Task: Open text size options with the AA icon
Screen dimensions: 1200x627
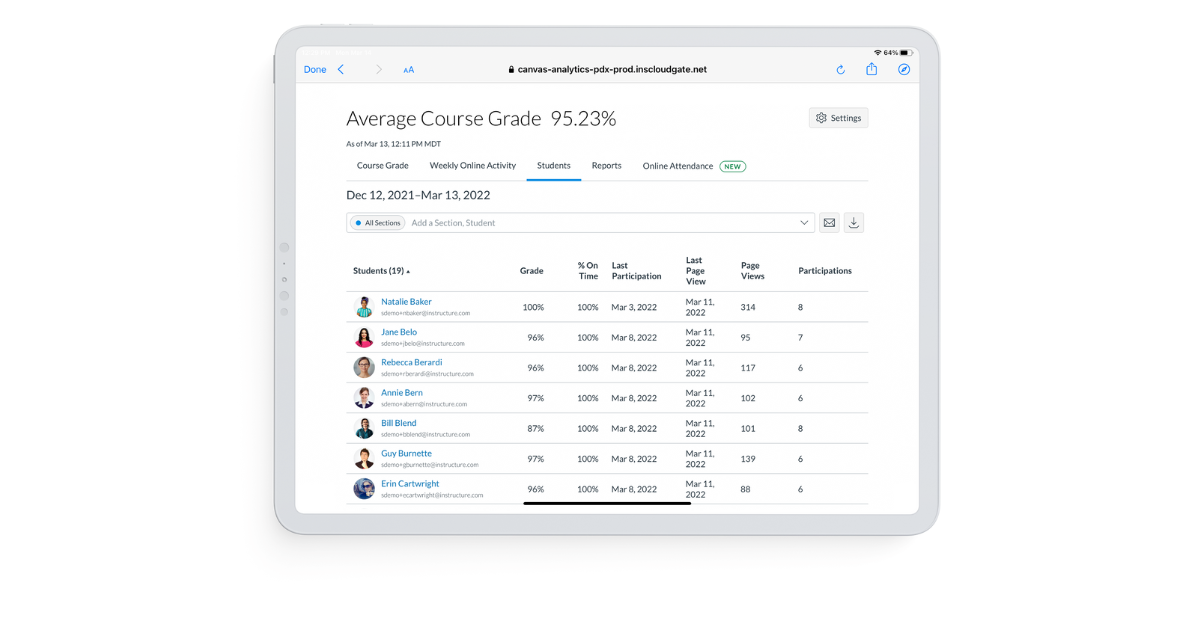Action: point(408,69)
